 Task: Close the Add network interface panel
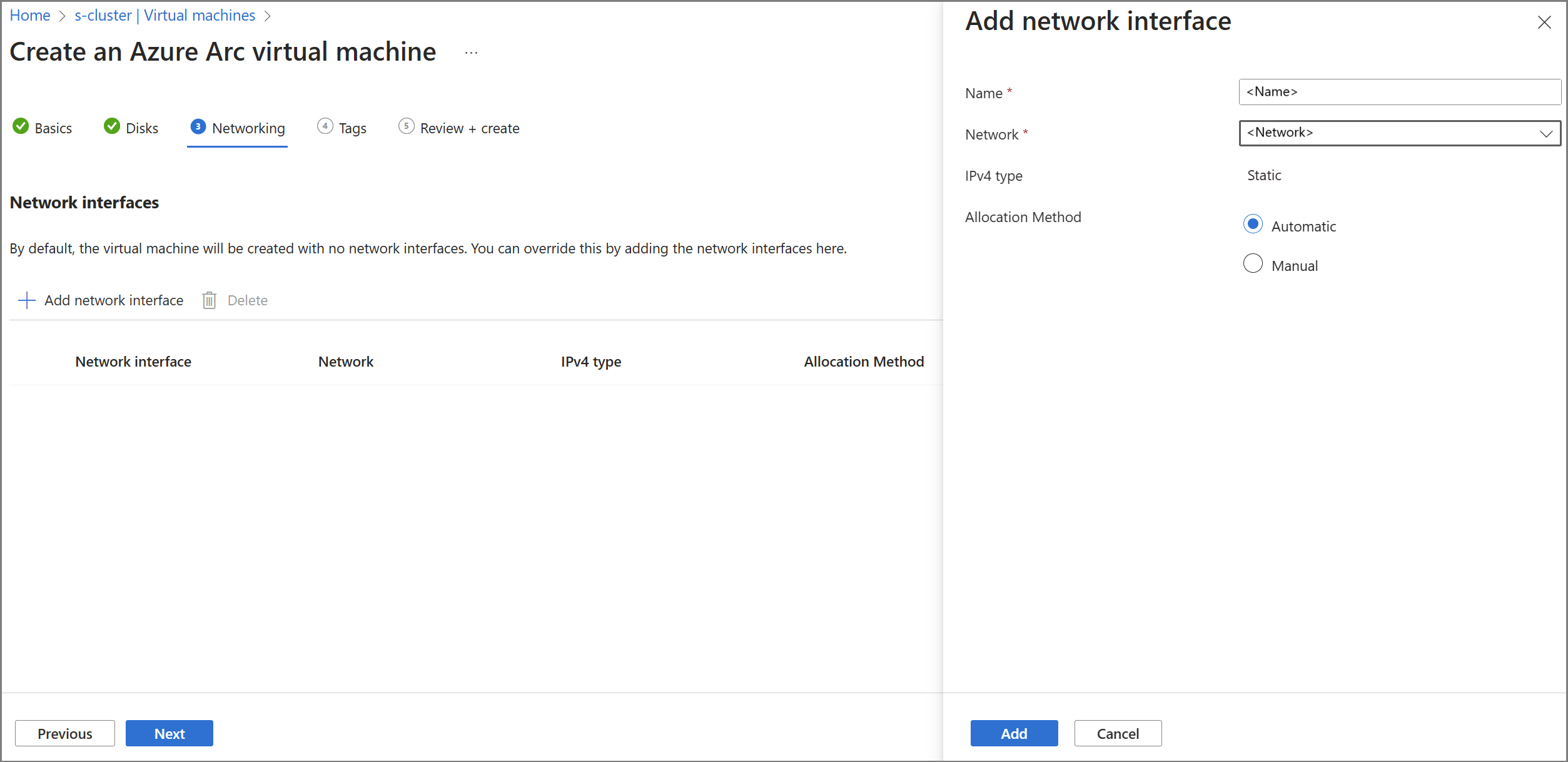[1544, 23]
